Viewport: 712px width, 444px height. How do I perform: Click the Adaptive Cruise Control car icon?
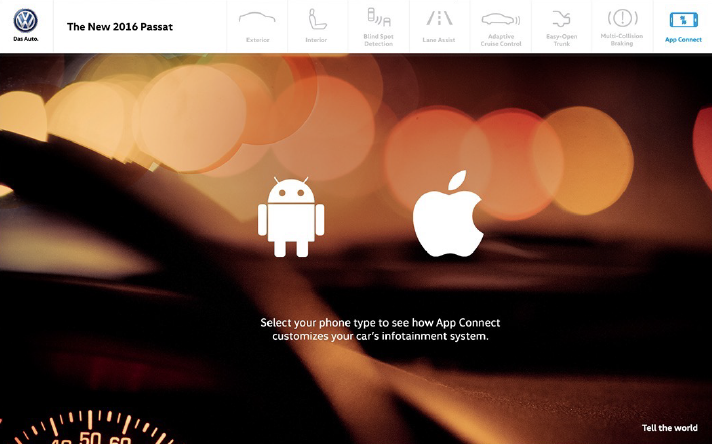point(500,18)
